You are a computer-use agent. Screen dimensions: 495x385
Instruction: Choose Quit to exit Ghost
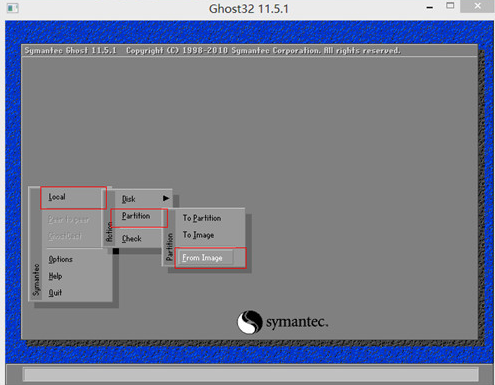tap(55, 293)
